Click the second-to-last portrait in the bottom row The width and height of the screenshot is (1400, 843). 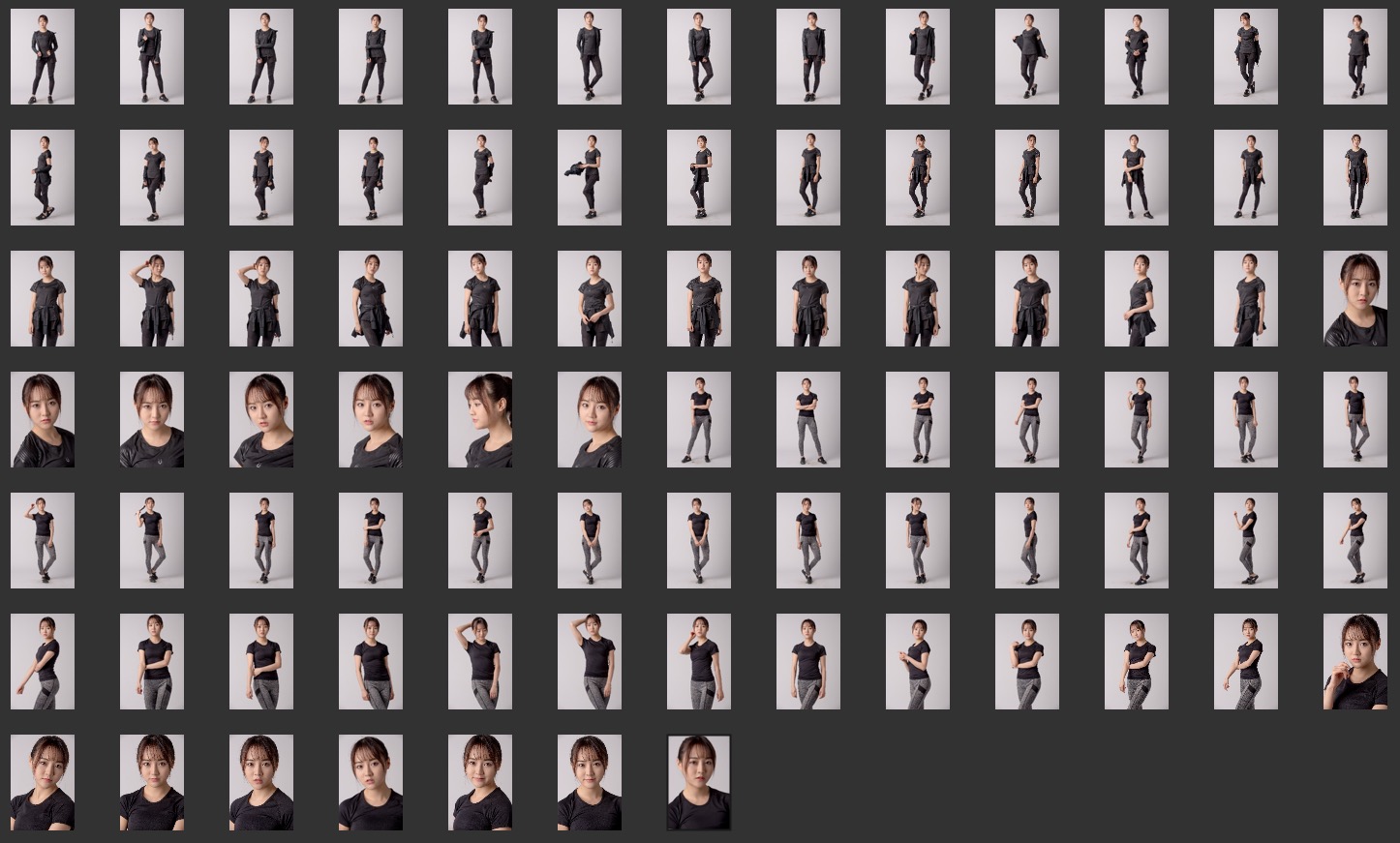point(590,783)
